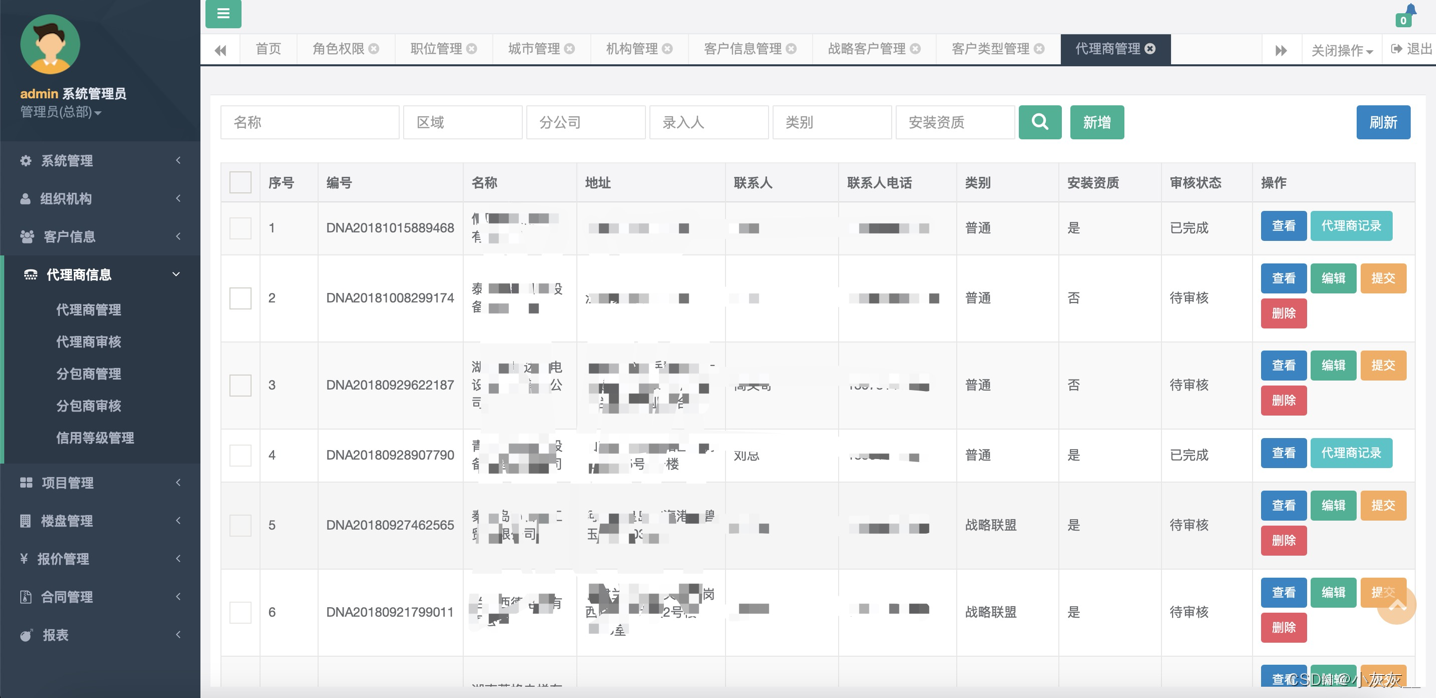Open the 管理员(总部) role dropdown

[61, 112]
